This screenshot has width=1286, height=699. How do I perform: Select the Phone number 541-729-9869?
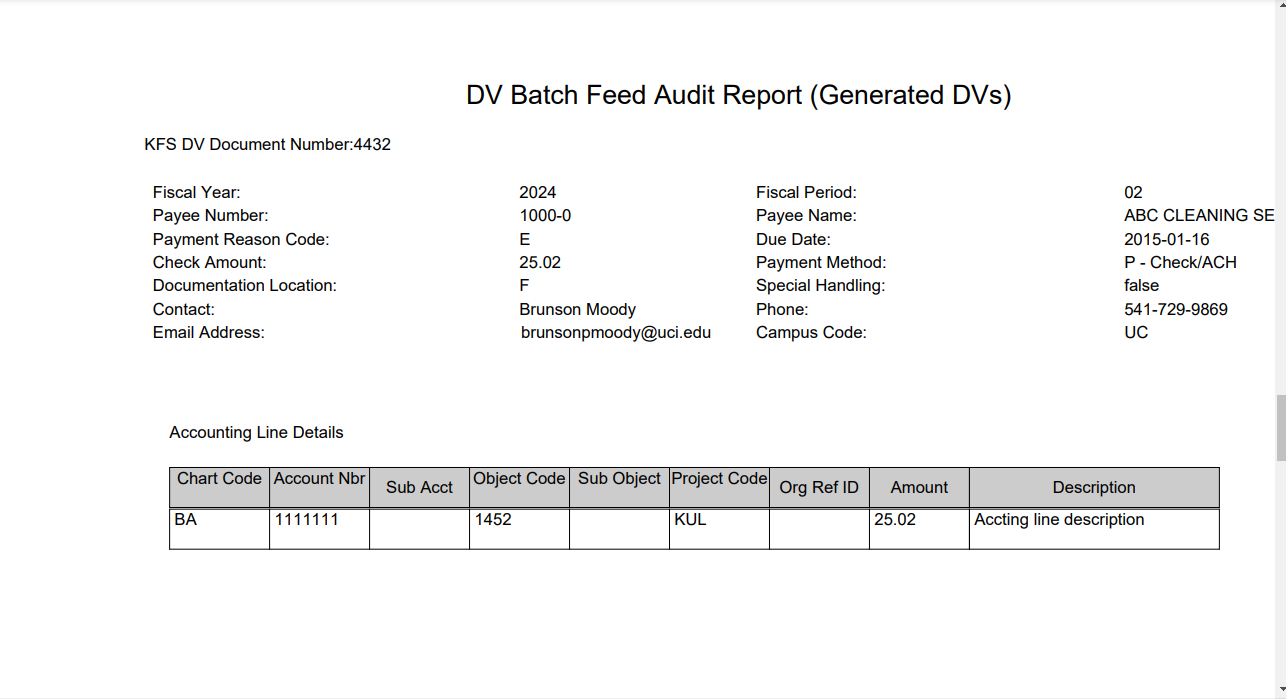(1176, 309)
